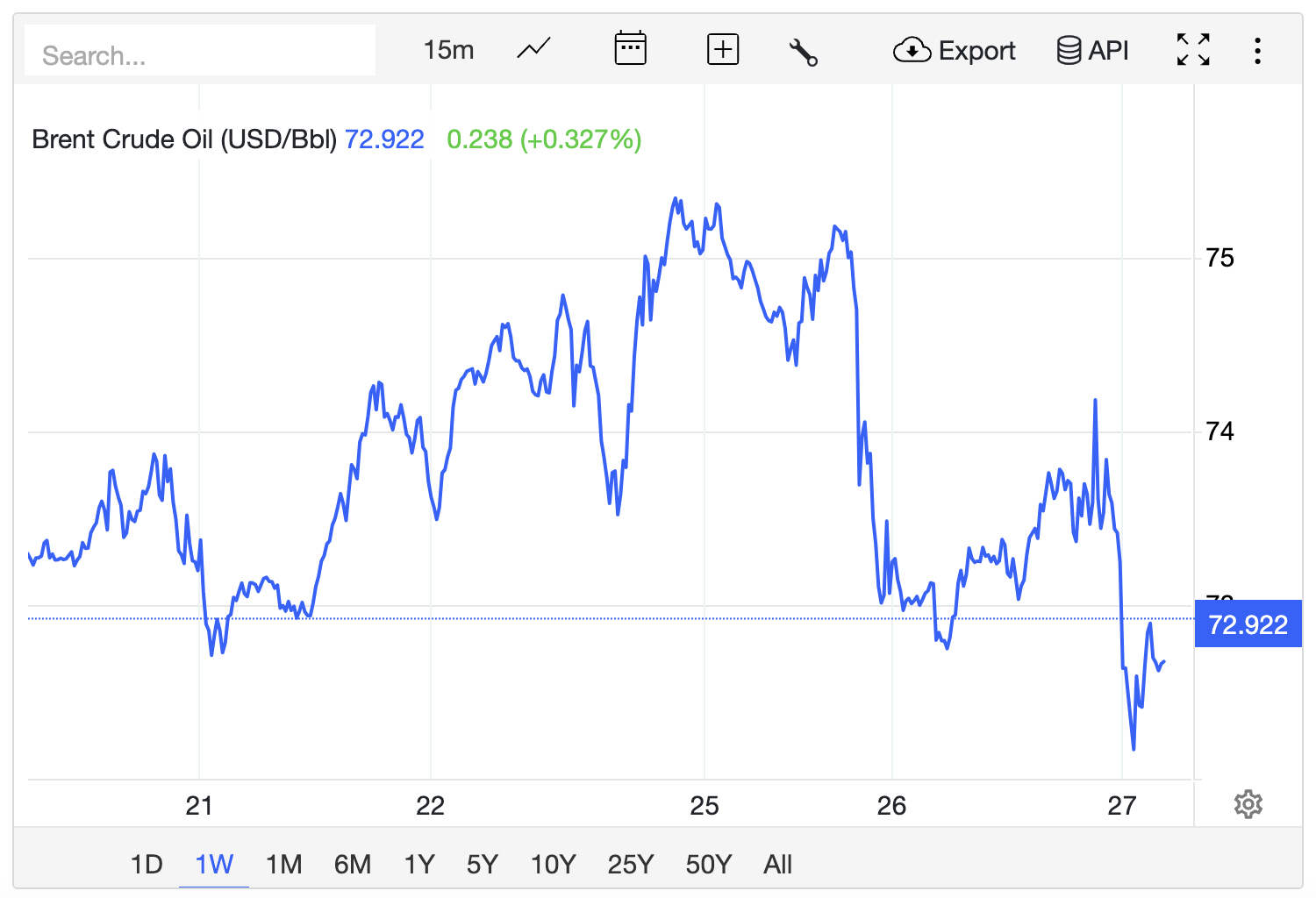This screenshot has width=1316, height=898.
Task: Click the date label 22 on axis
Action: point(430,806)
